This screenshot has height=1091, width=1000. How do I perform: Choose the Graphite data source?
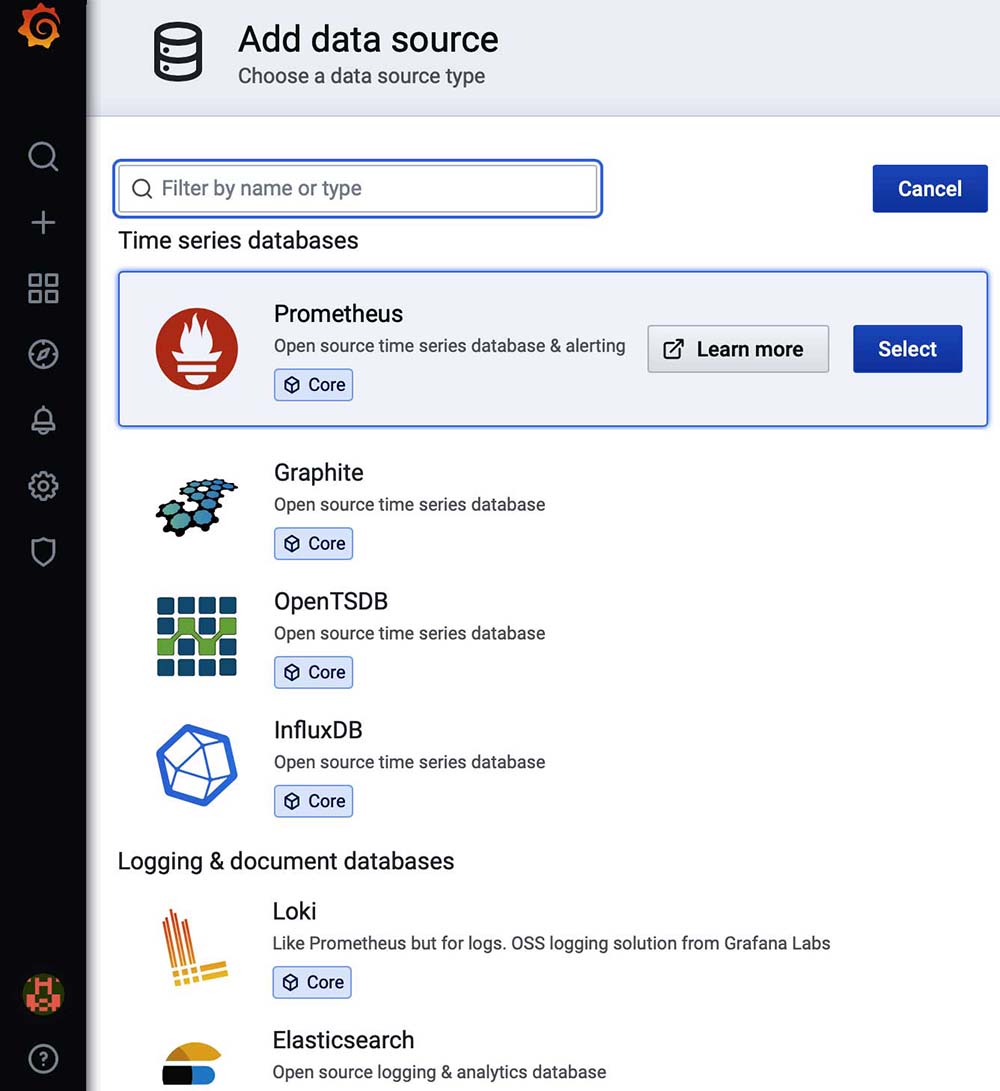pos(319,473)
